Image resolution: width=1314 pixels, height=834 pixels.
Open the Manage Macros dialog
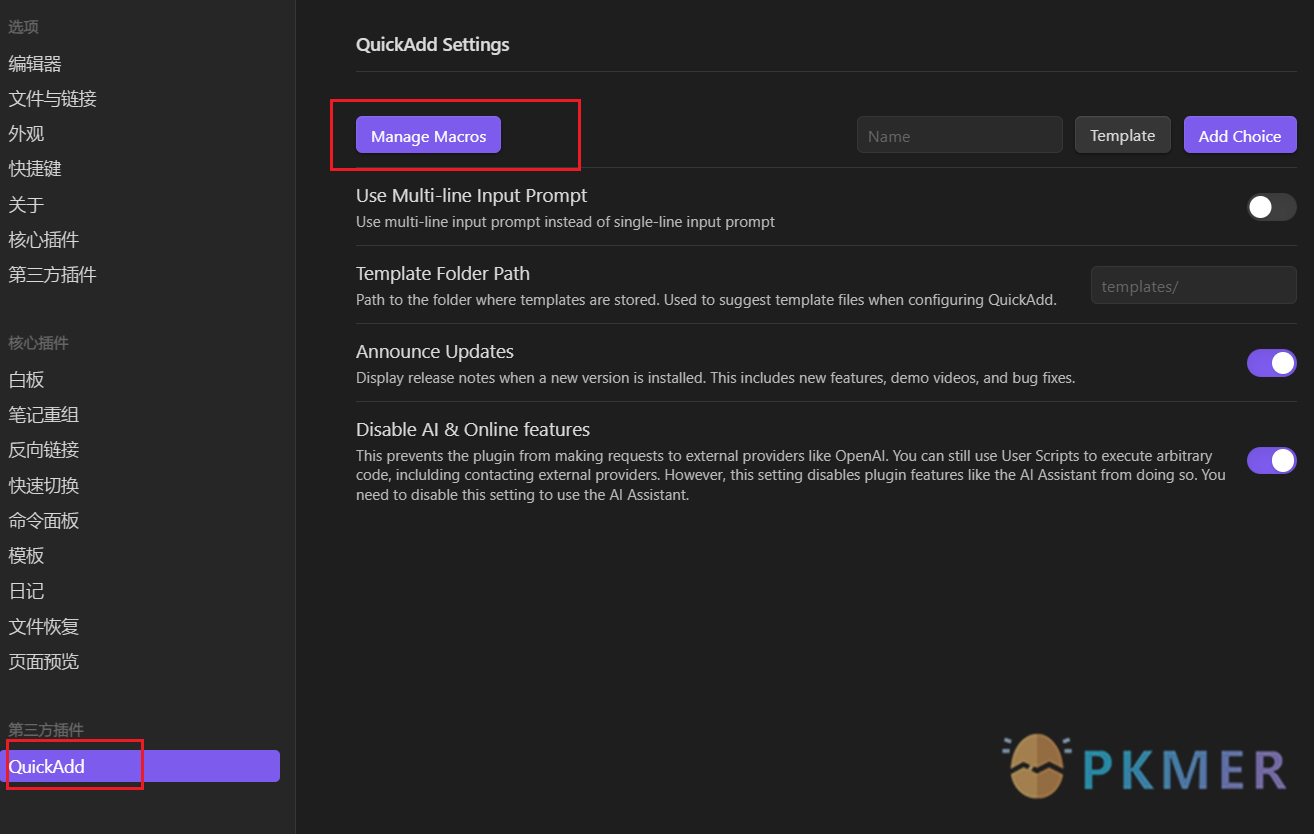[428, 135]
